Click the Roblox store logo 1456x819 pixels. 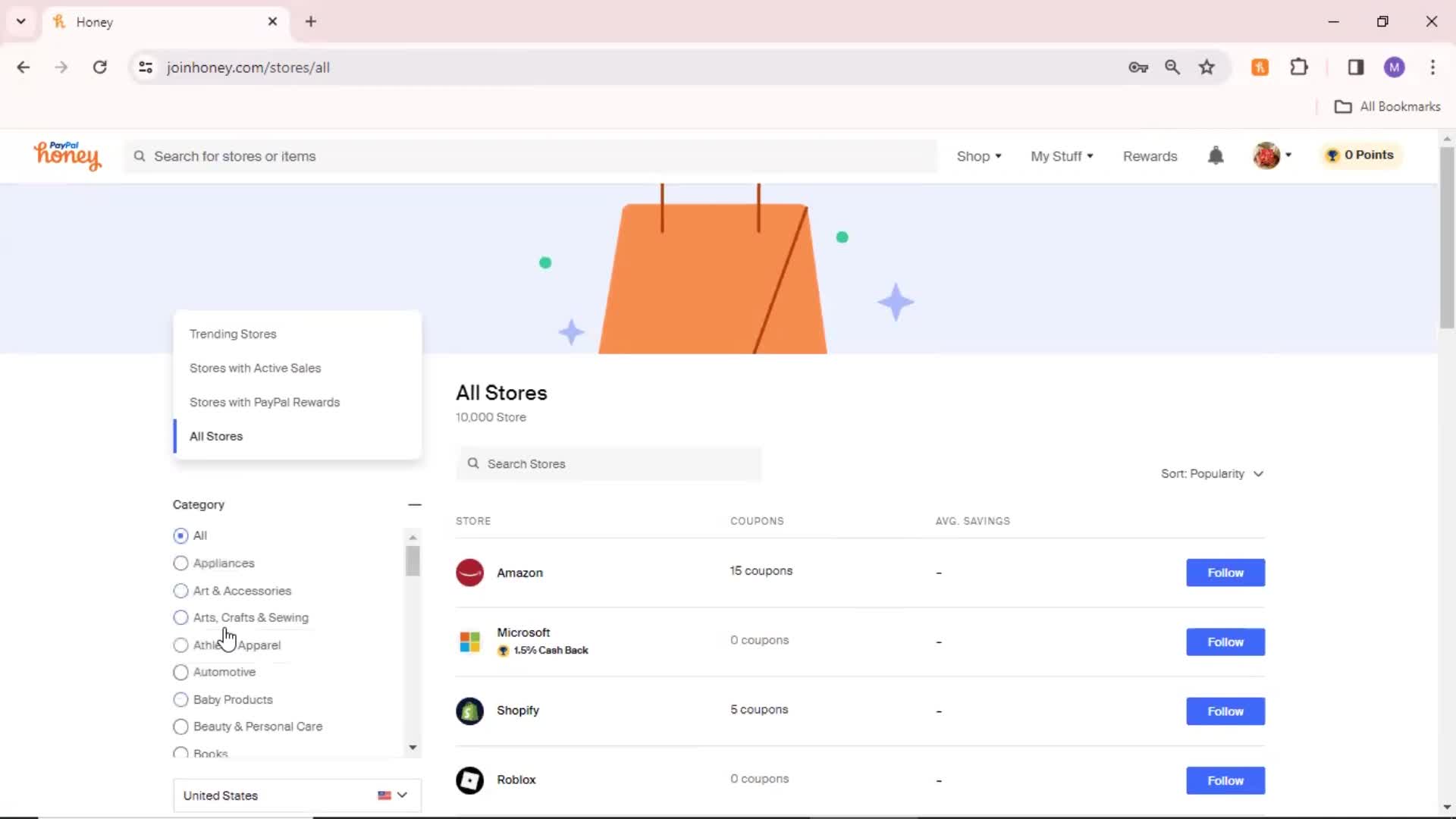click(469, 780)
